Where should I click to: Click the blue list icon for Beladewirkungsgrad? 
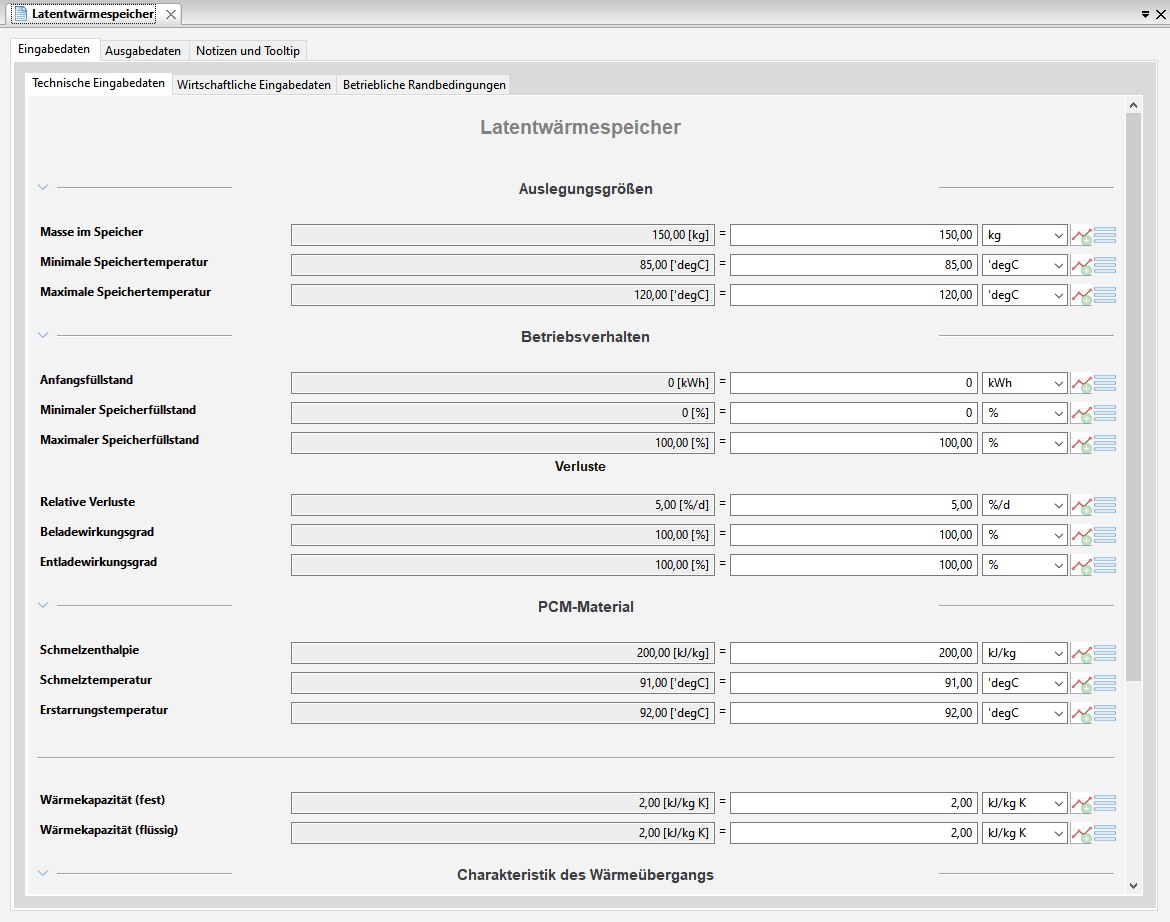click(x=1105, y=536)
